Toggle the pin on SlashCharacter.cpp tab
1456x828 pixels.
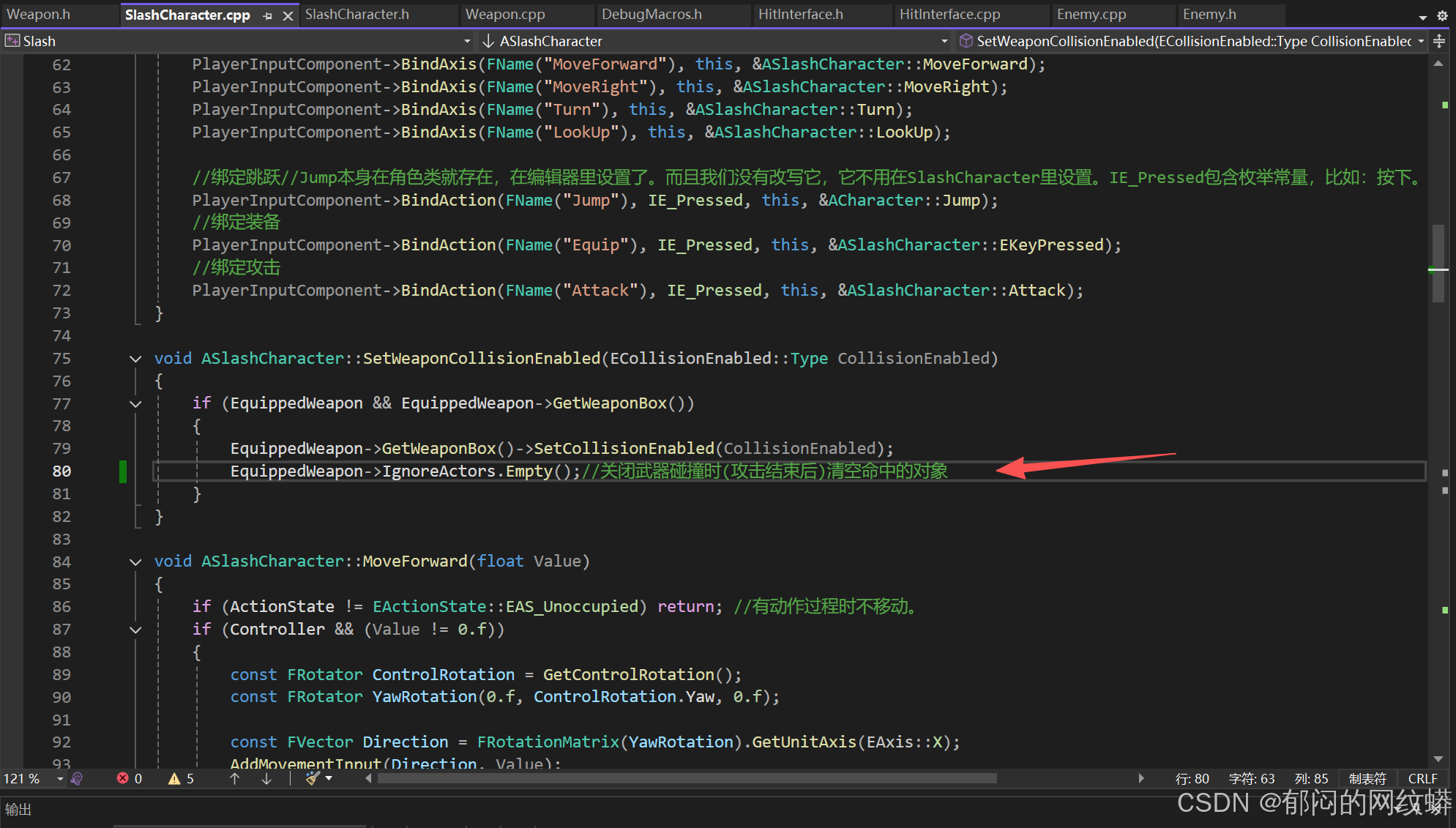(x=268, y=15)
